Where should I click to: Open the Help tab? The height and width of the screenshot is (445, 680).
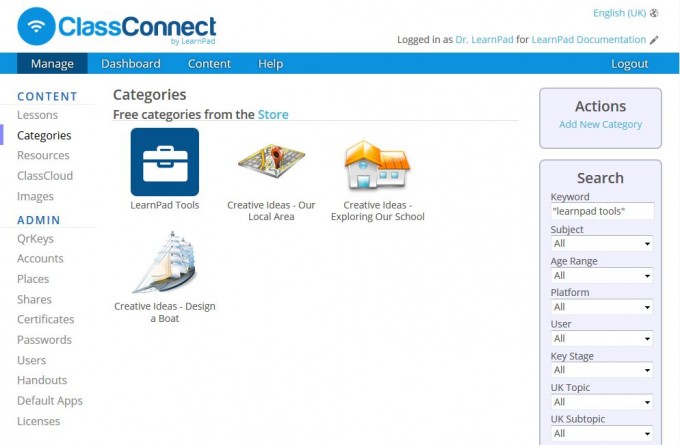click(x=271, y=64)
